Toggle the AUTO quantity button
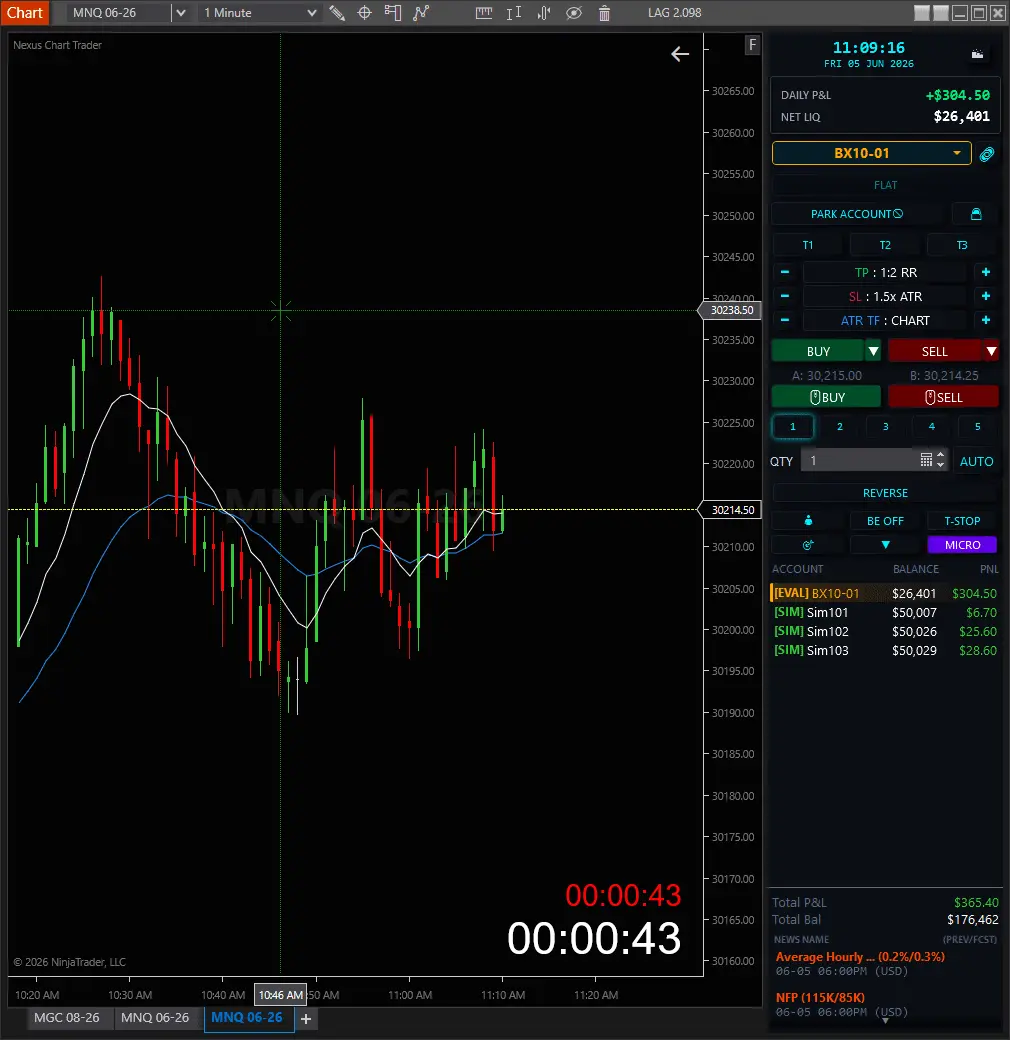1010x1040 pixels. 976,462
